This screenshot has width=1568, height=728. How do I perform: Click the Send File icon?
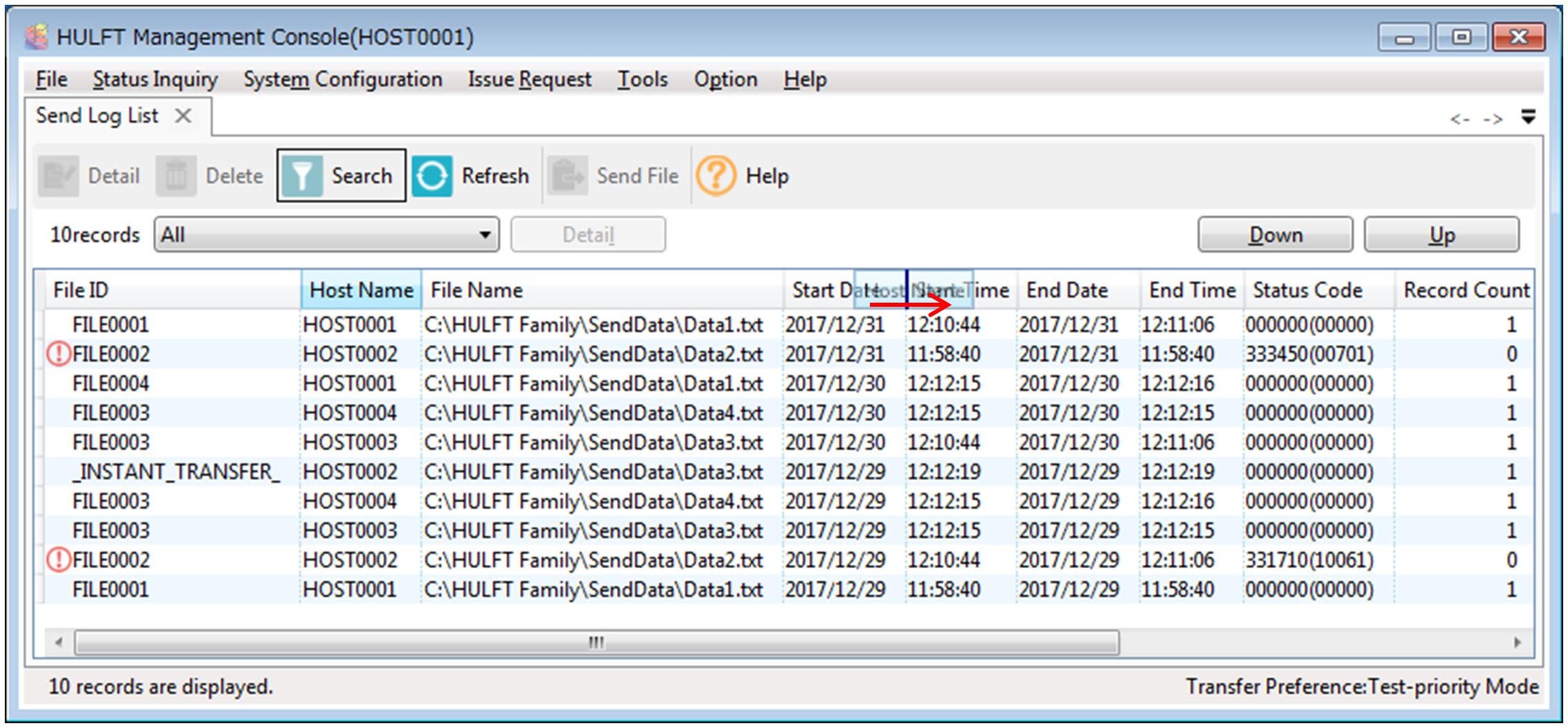[567, 176]
